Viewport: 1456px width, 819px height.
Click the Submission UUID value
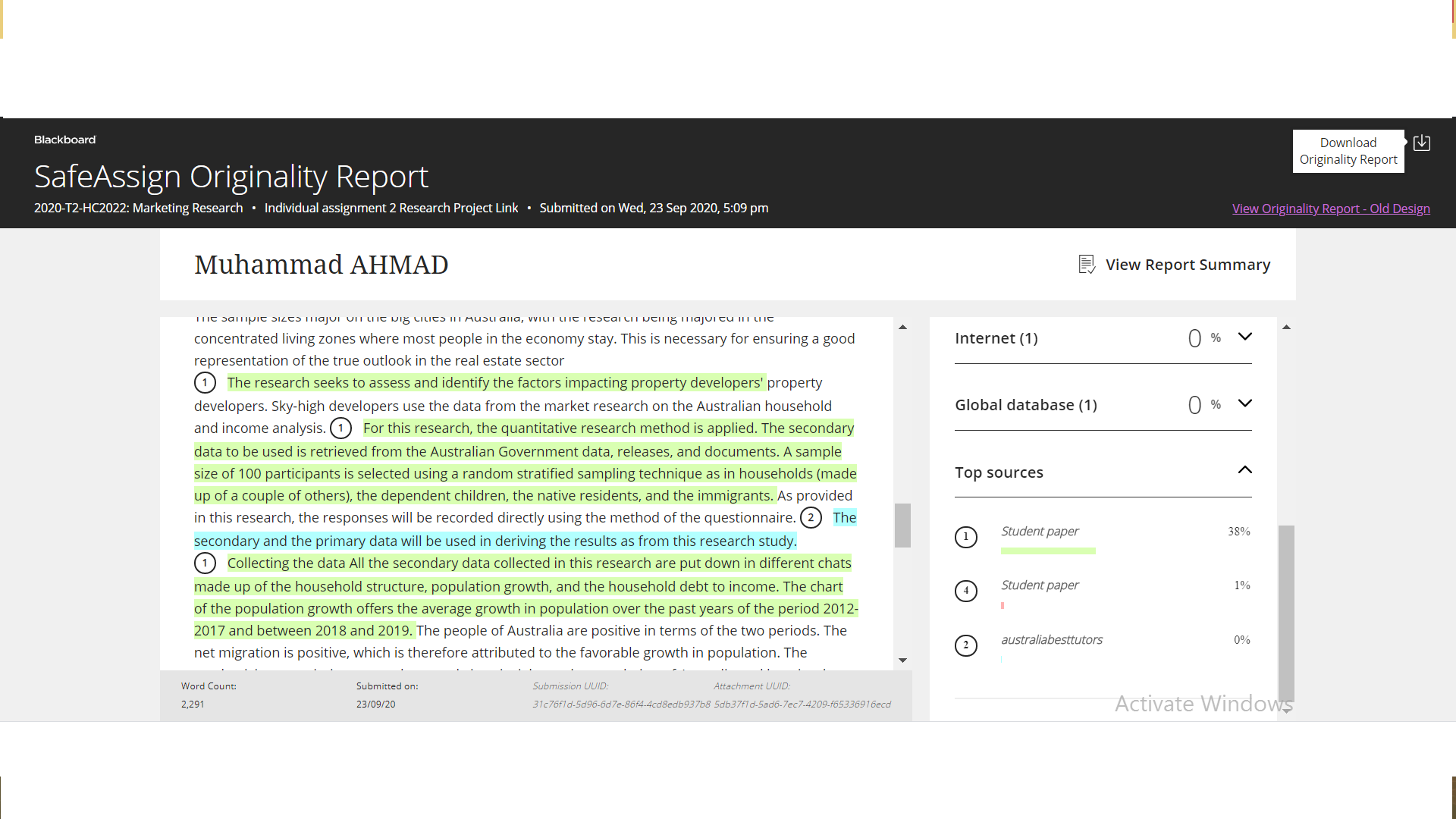[x=621, y=704]
